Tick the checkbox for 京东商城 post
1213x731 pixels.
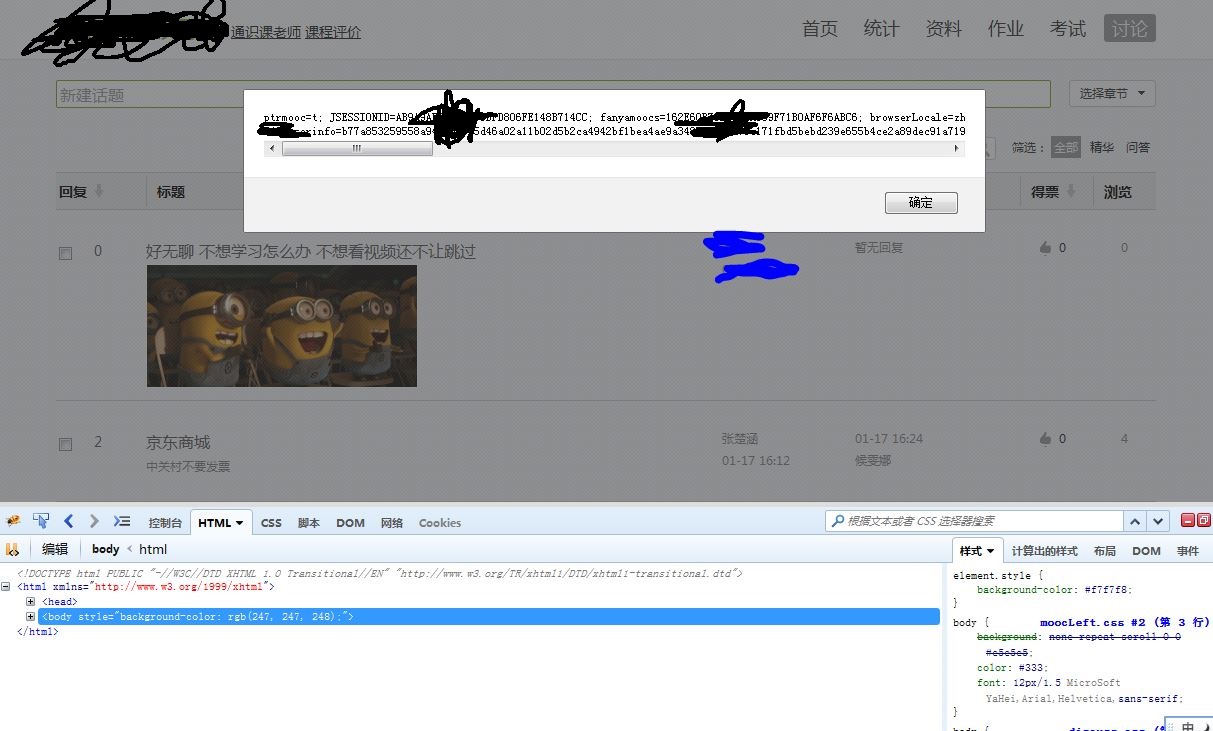pyautogui.click(x=65, y=444)
